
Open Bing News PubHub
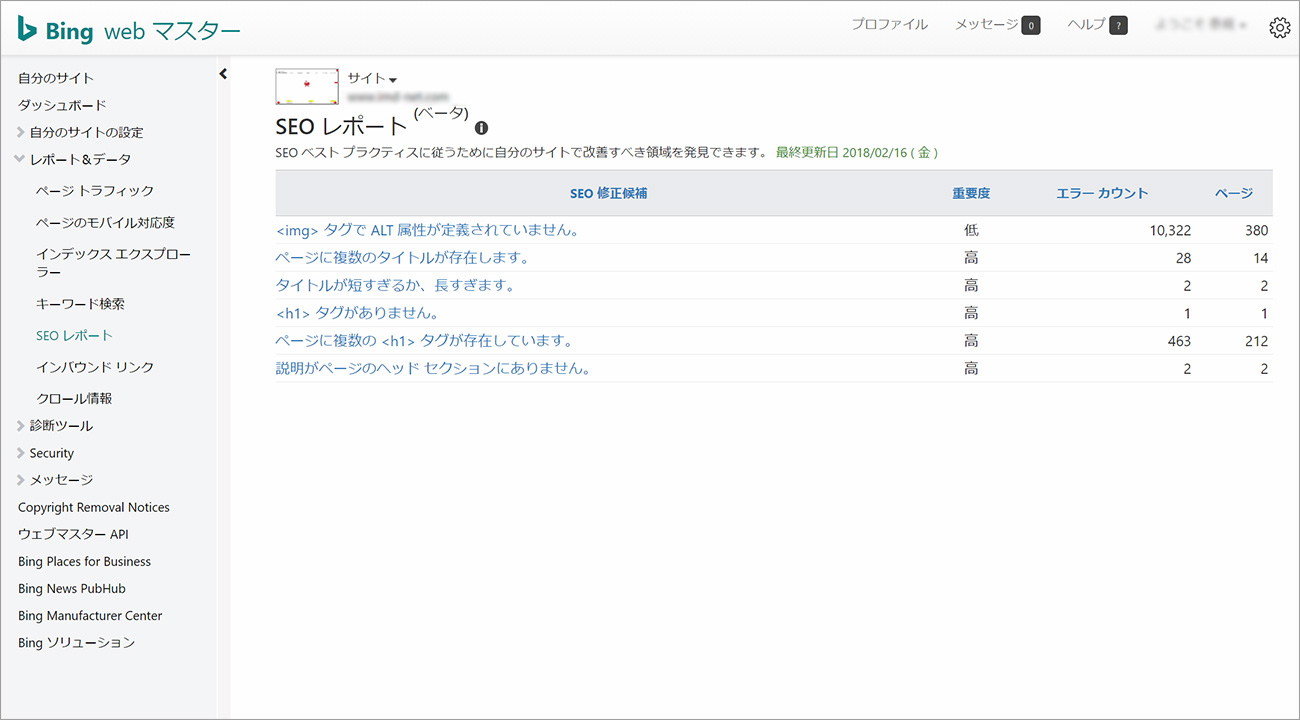(72, 588)
